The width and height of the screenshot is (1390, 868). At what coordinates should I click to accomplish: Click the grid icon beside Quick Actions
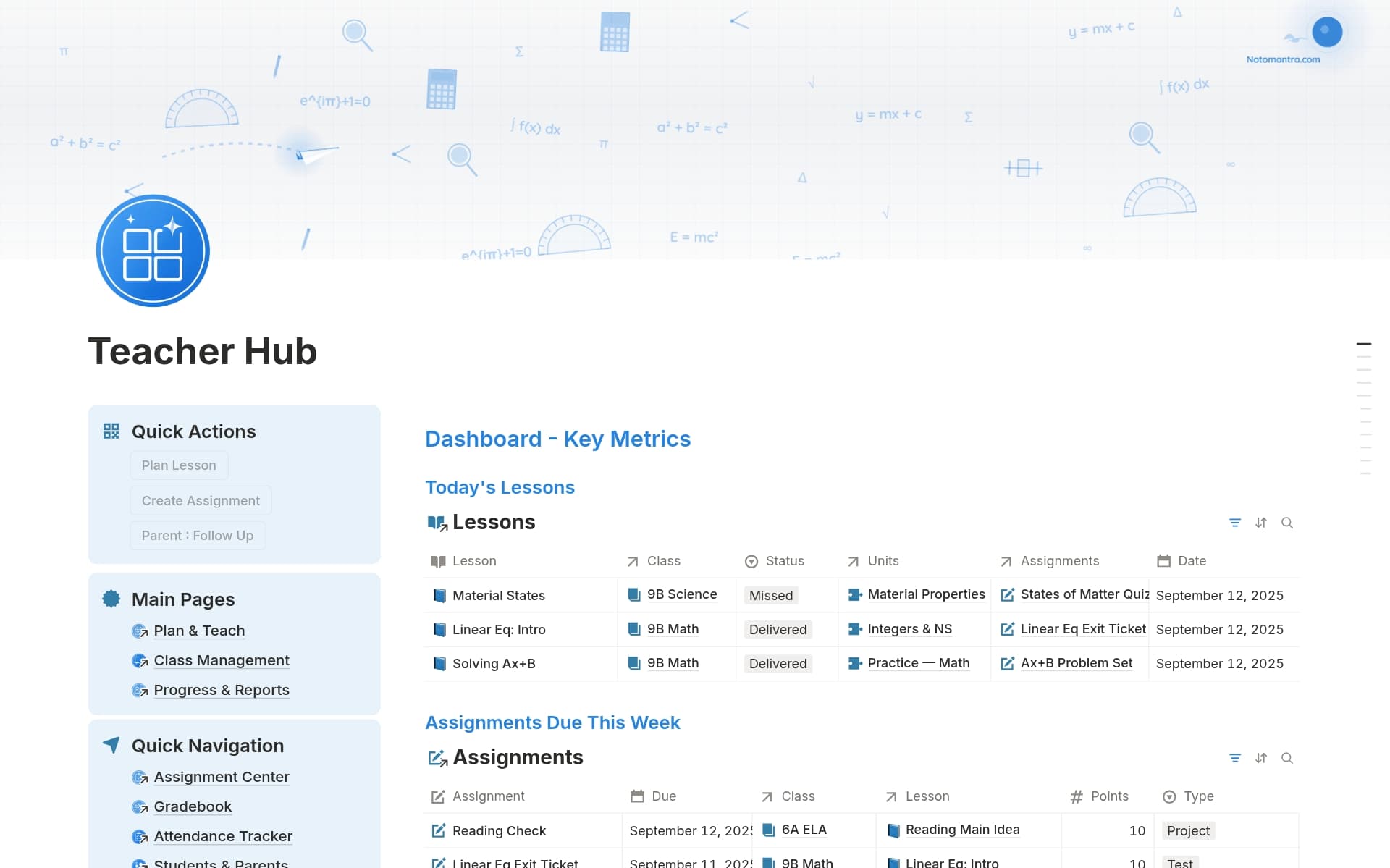(111, 431)
